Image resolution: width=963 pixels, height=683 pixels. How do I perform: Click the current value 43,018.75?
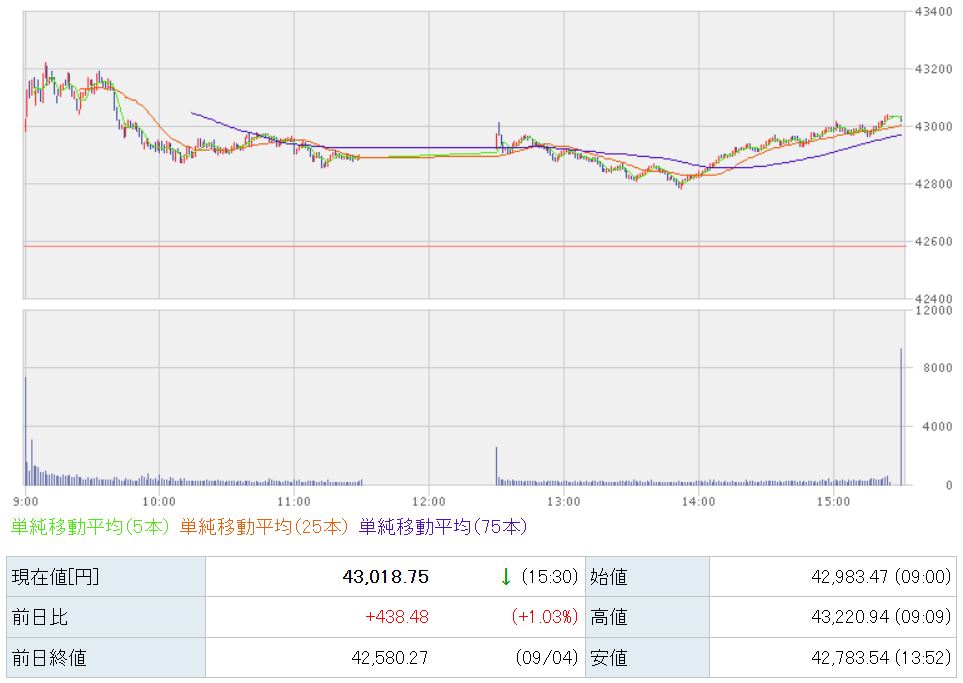click(386, 577)
